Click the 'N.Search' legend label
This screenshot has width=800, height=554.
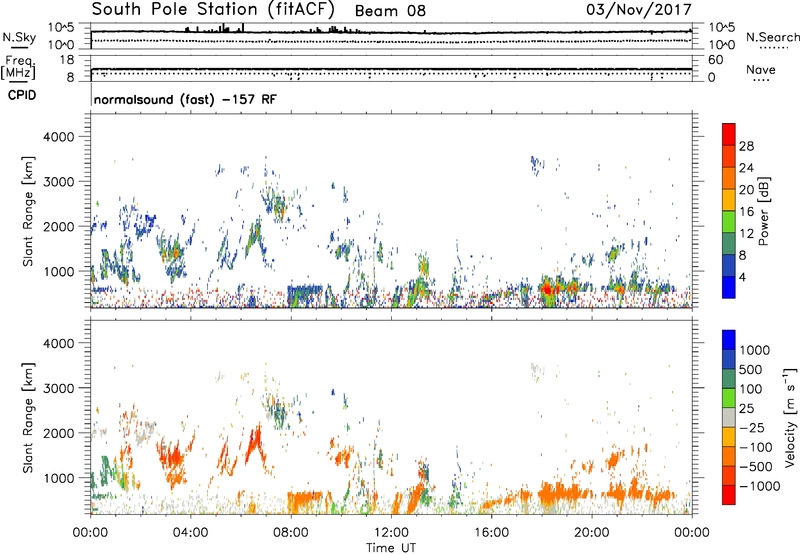772,37
